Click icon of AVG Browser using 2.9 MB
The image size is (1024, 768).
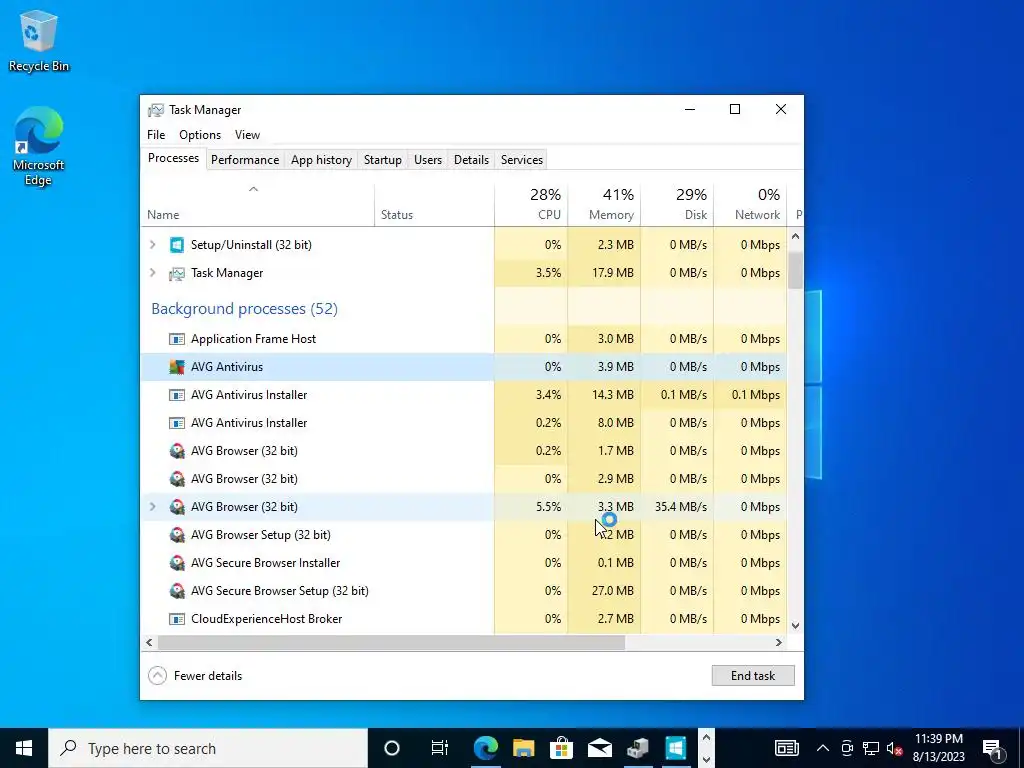pos(177,479)
